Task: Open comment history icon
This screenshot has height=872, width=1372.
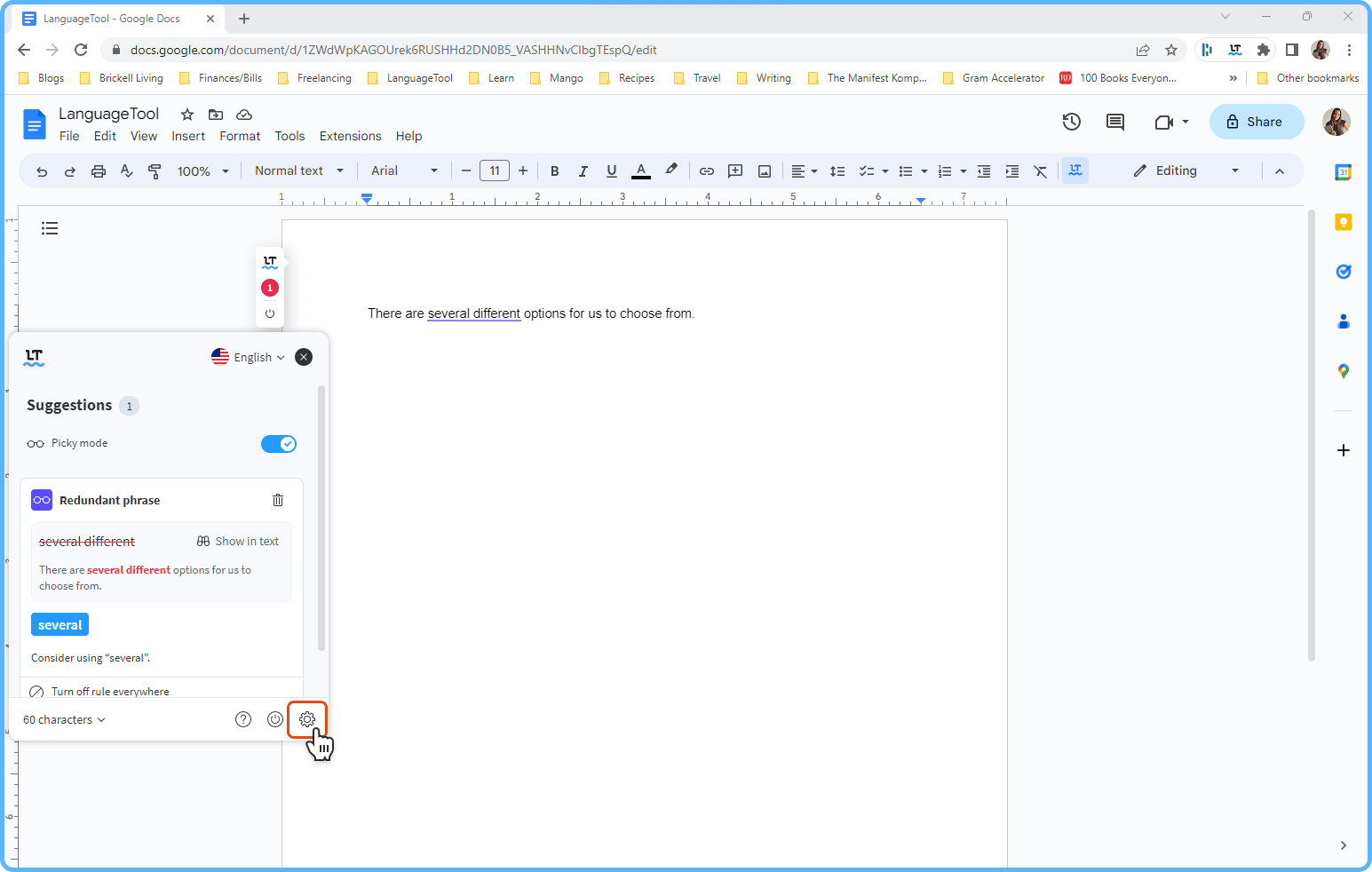Action: point(1115,122)
